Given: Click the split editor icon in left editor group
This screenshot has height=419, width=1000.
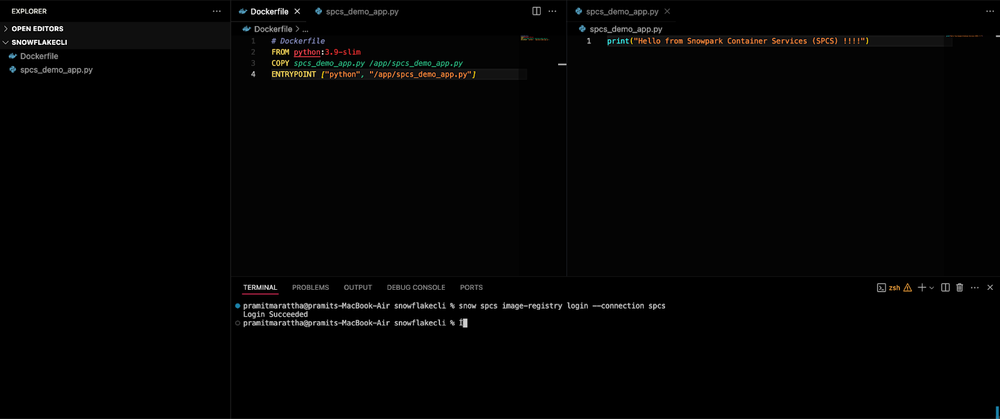Looking at the screenshot, I should 537,11.
